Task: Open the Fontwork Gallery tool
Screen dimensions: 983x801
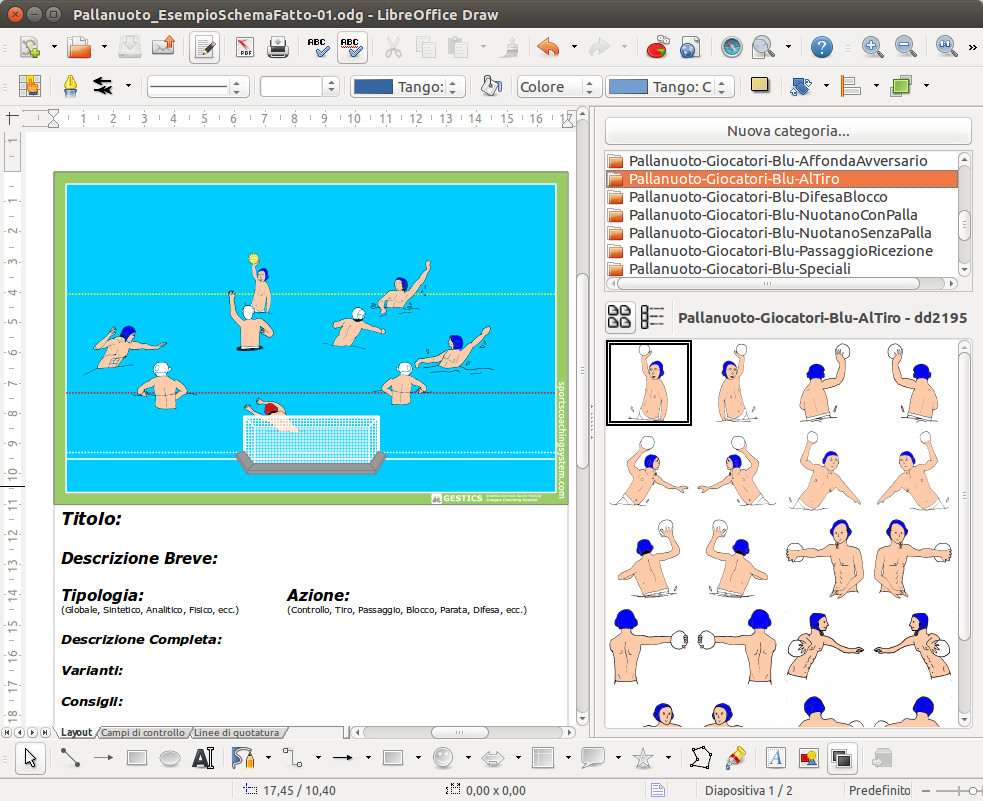Action: [x=775, y=758]
